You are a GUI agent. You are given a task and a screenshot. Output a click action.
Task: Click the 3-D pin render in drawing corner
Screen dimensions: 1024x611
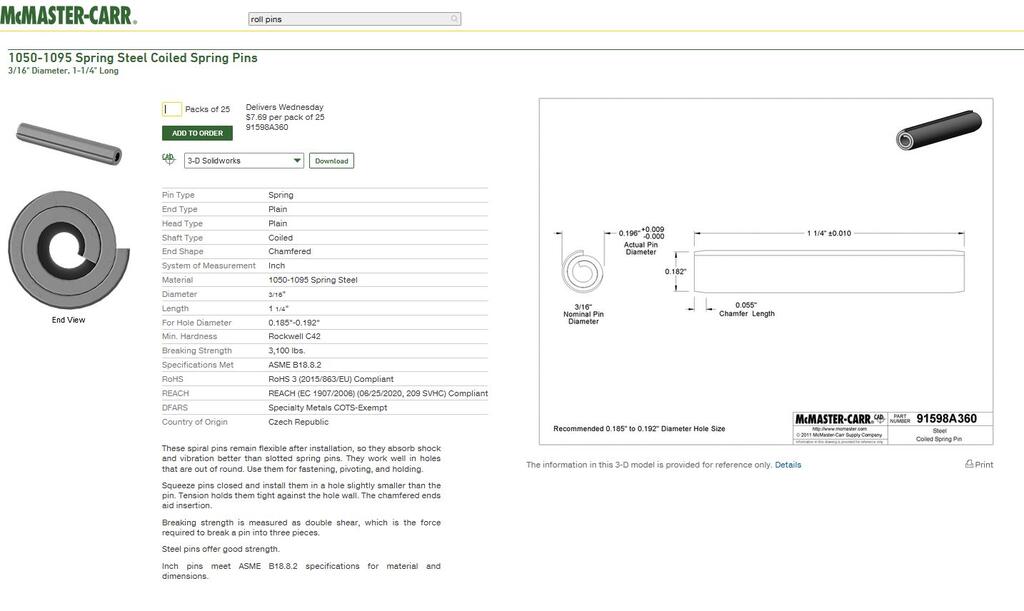[x=938, y=130]
